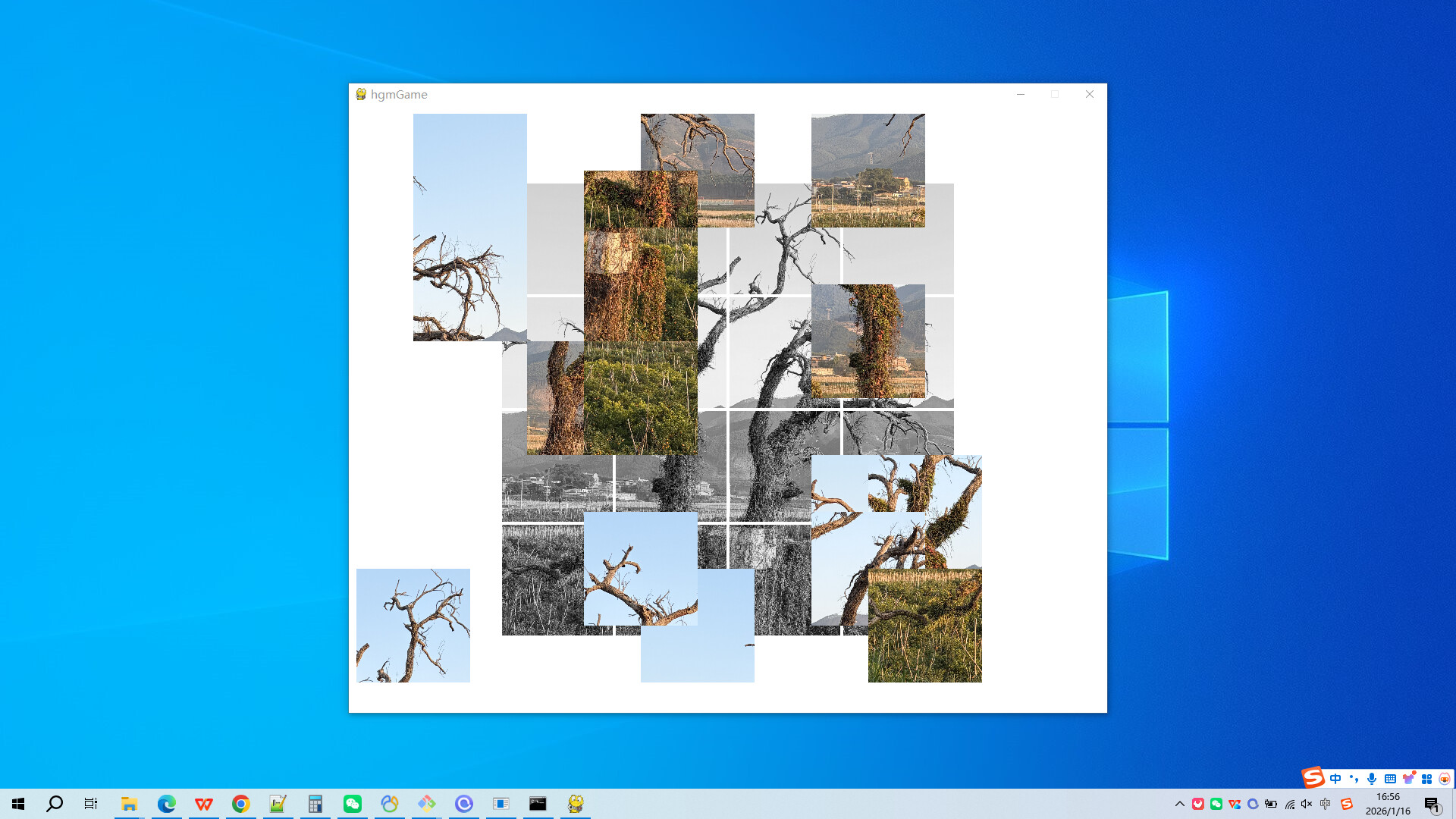The height and width of the screenshot is (819, 1456).
Task: Launch Google Chrome from the taskbar
Action: (x=241, y=803)
